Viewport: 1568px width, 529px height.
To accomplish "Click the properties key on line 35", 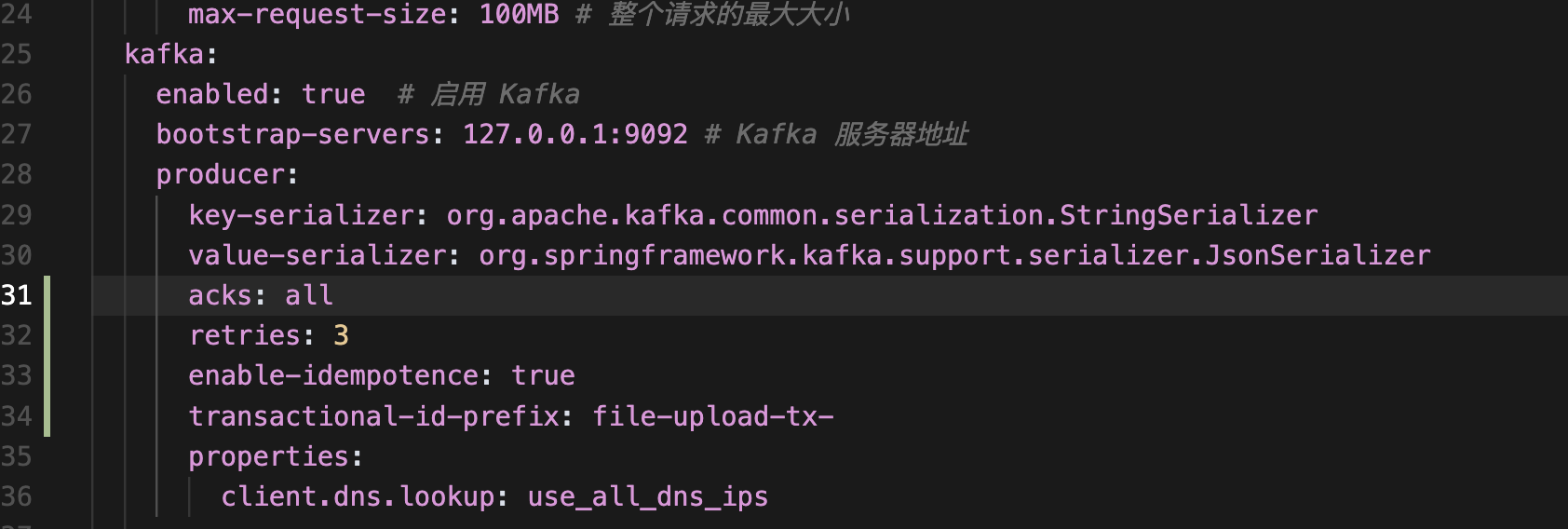I will [268, 456].
